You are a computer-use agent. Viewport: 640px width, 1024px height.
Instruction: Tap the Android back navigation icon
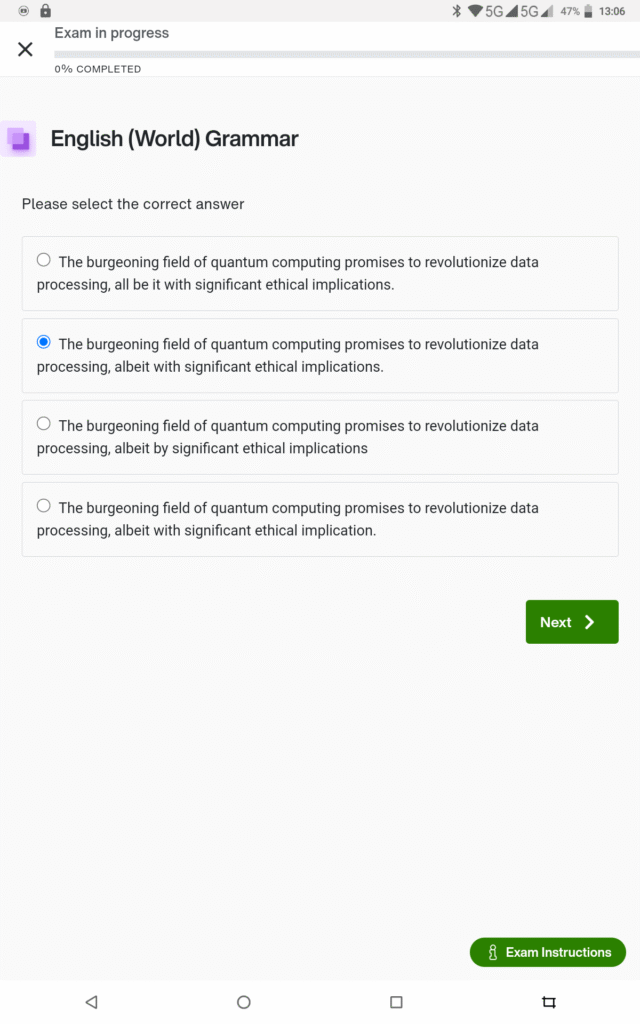pos(91,1001)
